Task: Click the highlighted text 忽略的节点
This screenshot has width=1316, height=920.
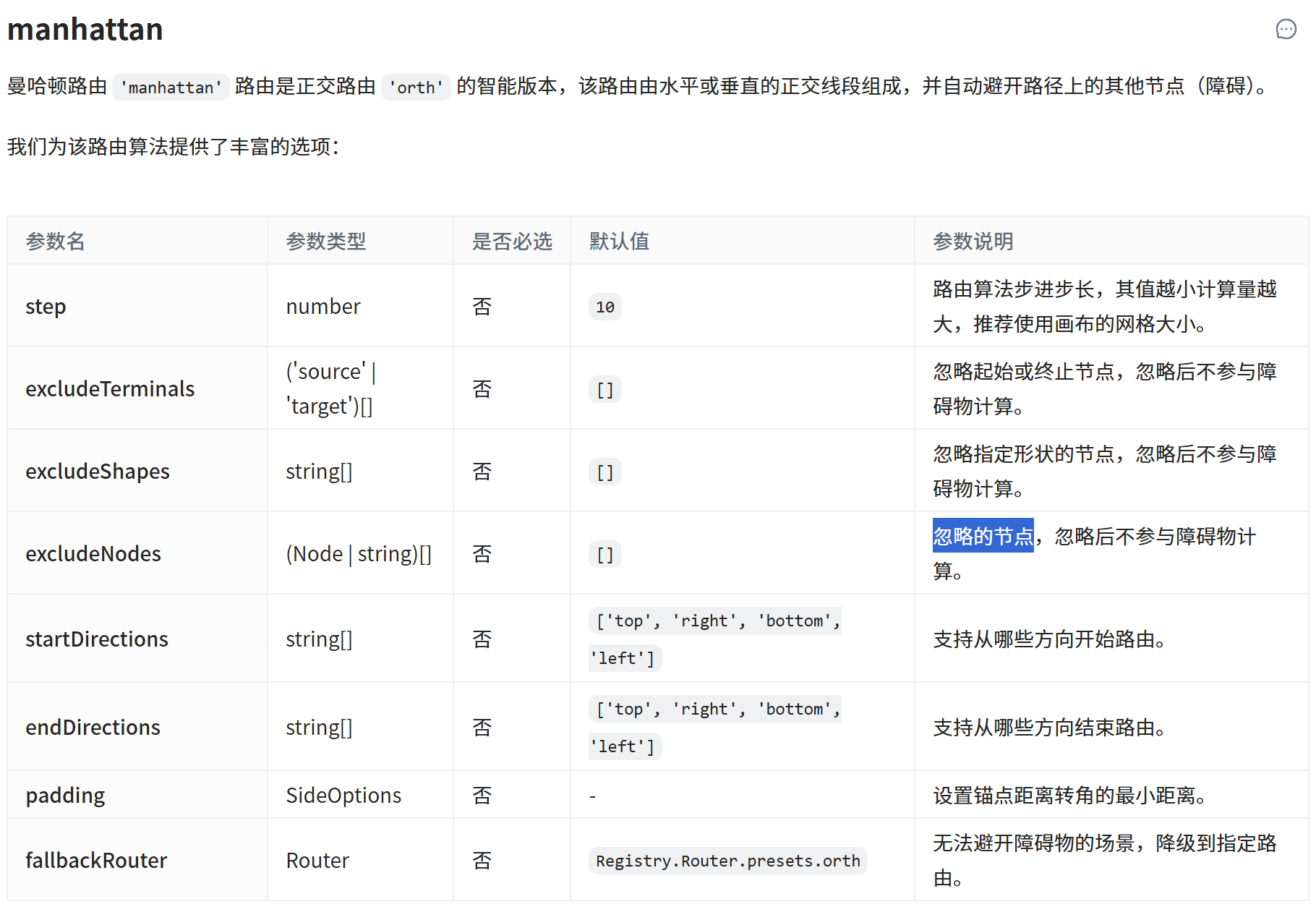Action: (983, 536)
